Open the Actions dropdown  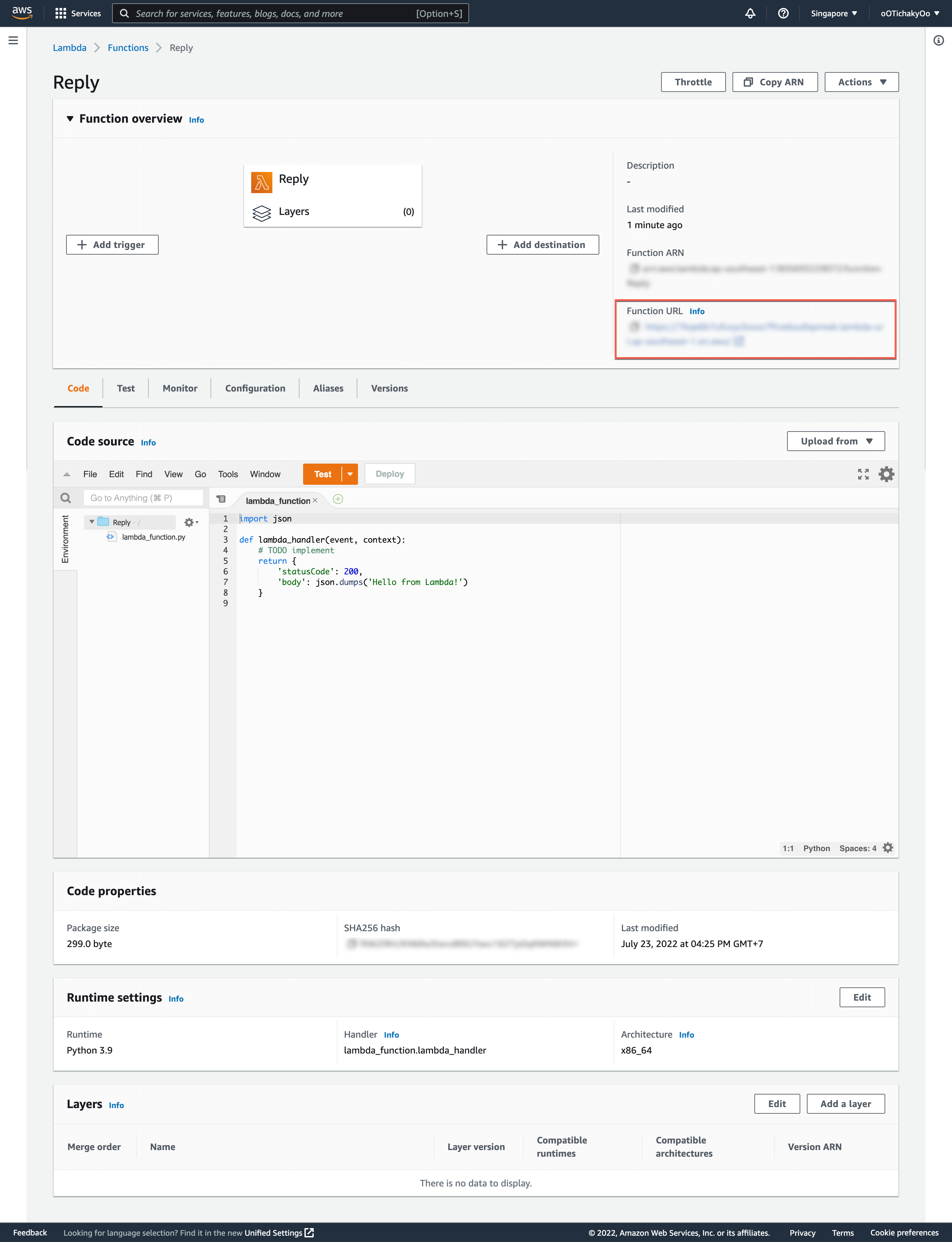[861, 82]
